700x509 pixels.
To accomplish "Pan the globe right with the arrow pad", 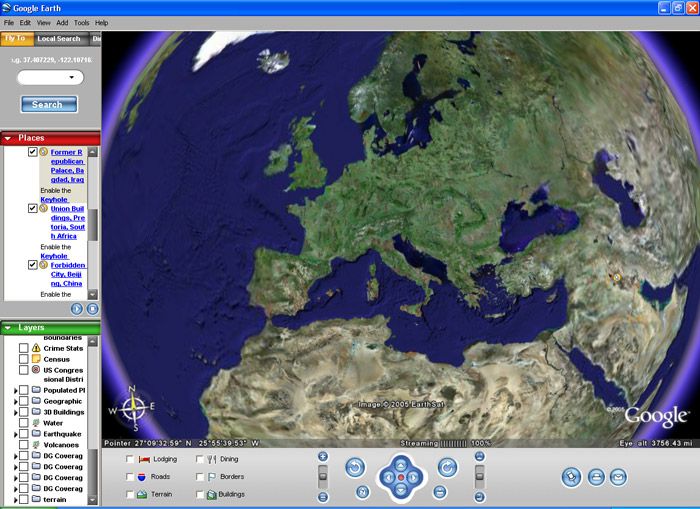I will 413,478.
